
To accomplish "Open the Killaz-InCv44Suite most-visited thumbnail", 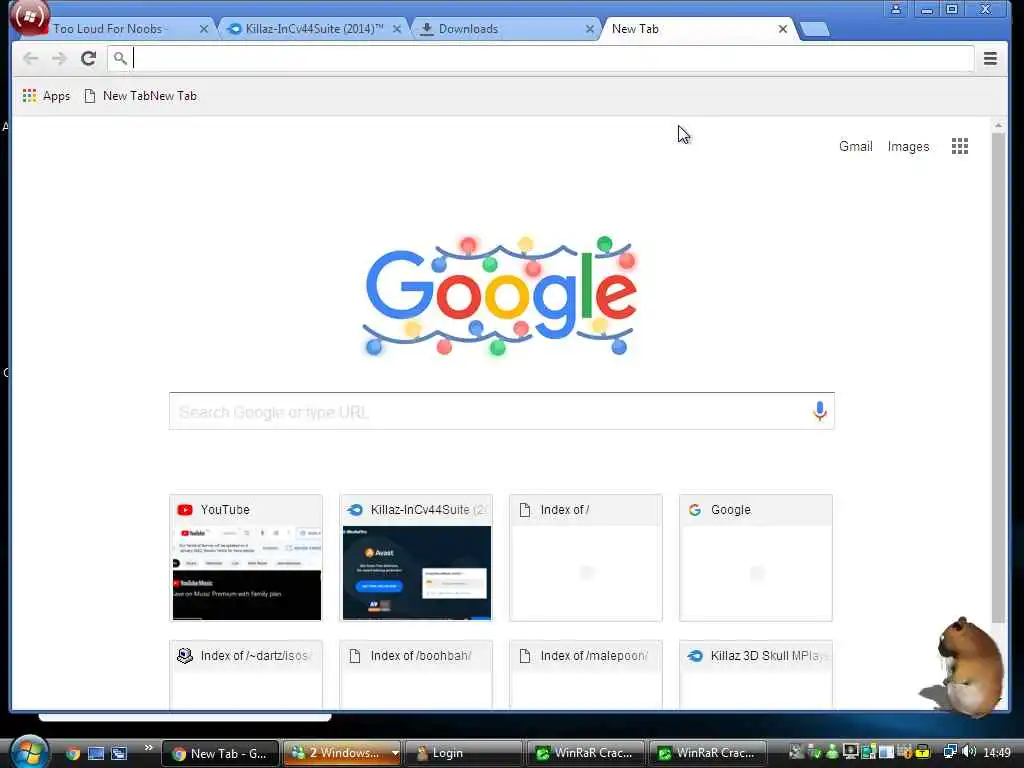I will pos(416,558).
